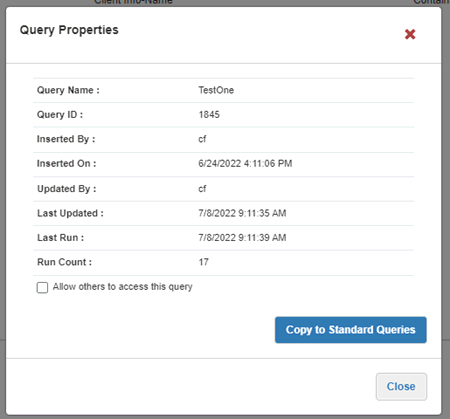The image size is (450, 419).
Task: Click the Inserted On field label
Action: (66, 164)
